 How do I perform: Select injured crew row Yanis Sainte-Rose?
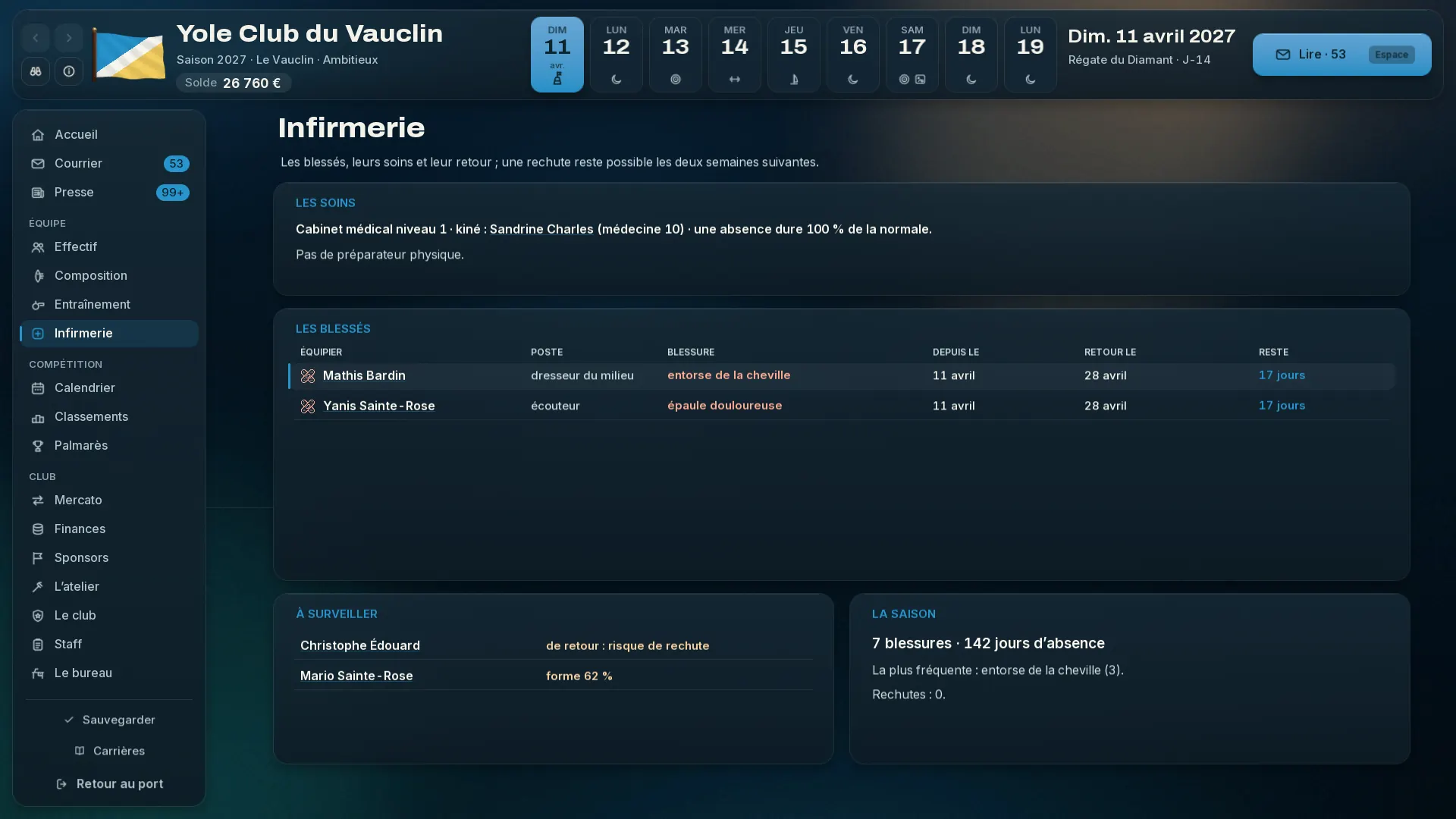(842, 406)
